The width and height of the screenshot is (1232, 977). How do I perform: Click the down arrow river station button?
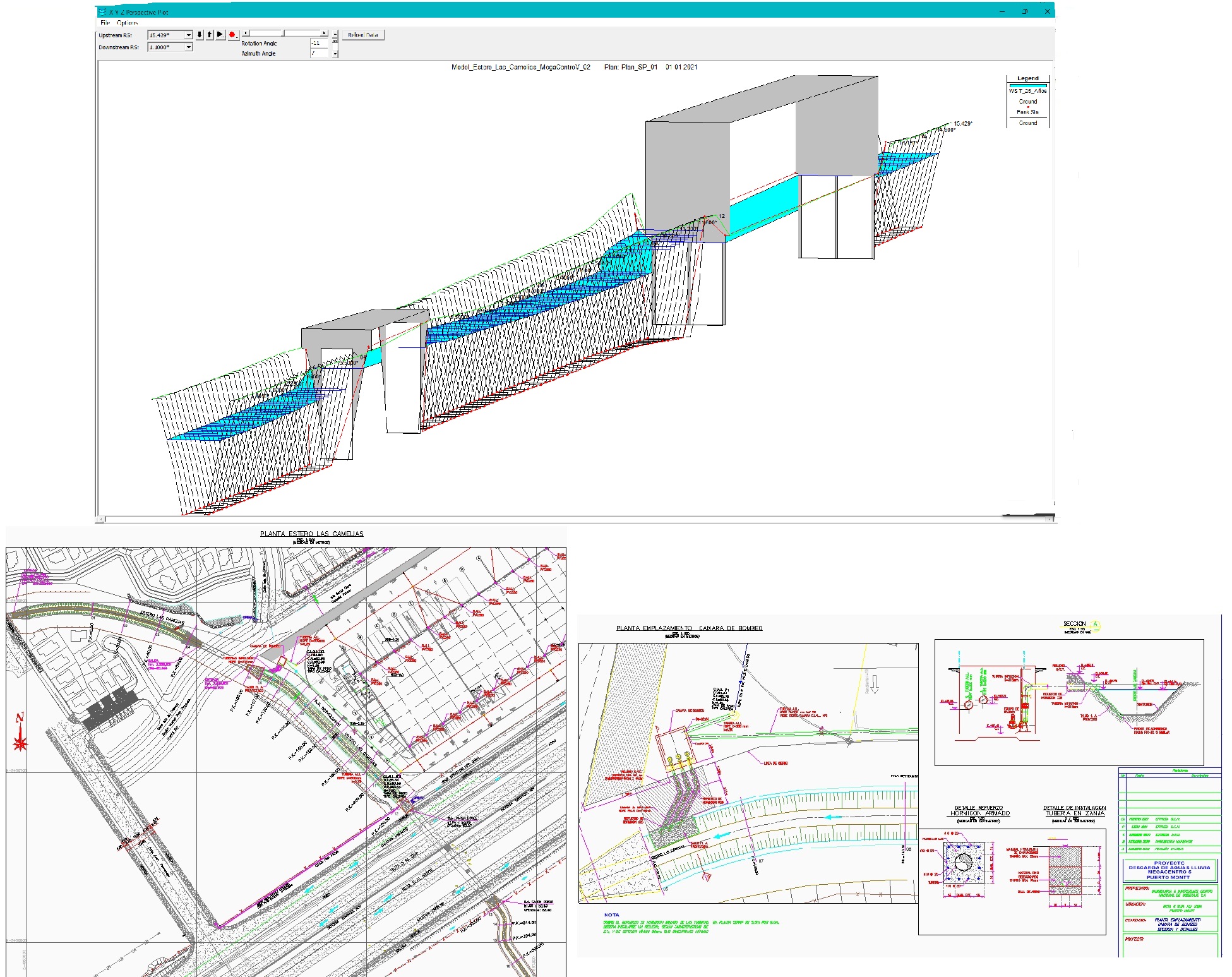pos(200,35)
